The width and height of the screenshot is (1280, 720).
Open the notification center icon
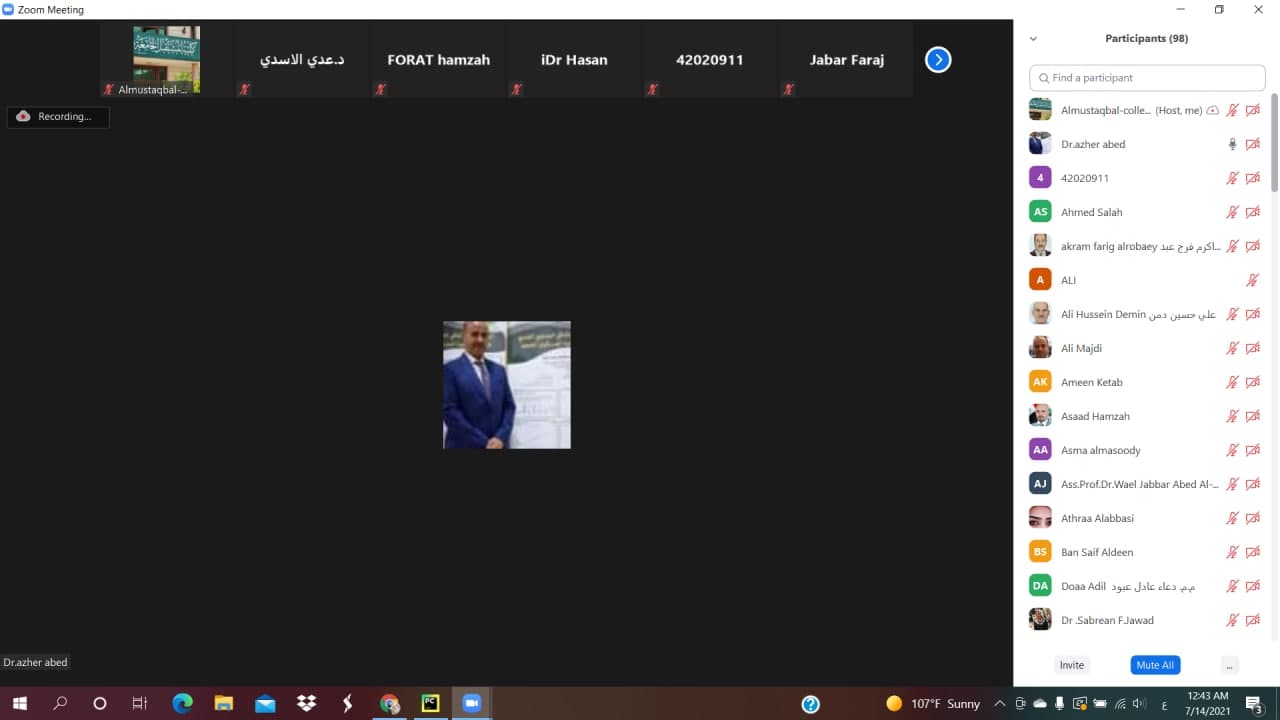1254,704
